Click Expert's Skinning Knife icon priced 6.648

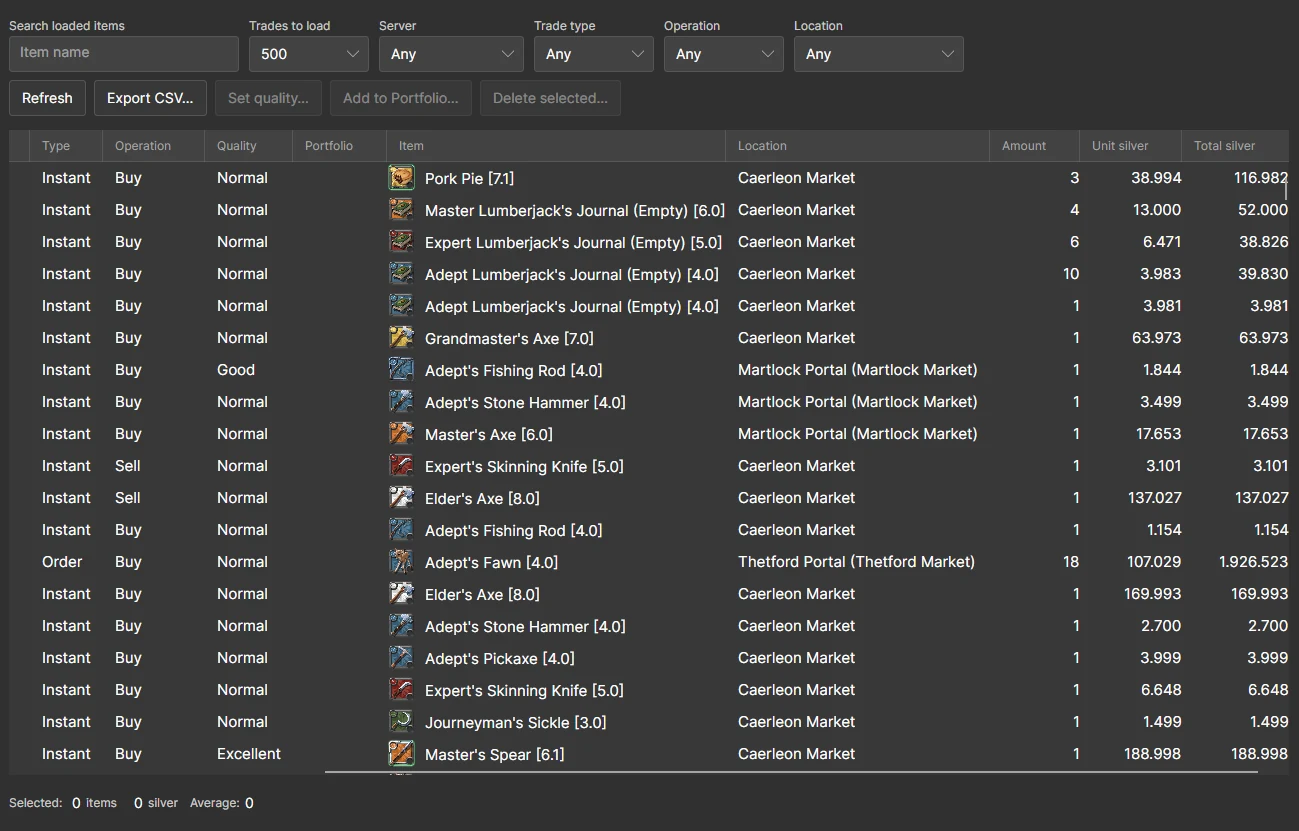click(x=401, y=690)
